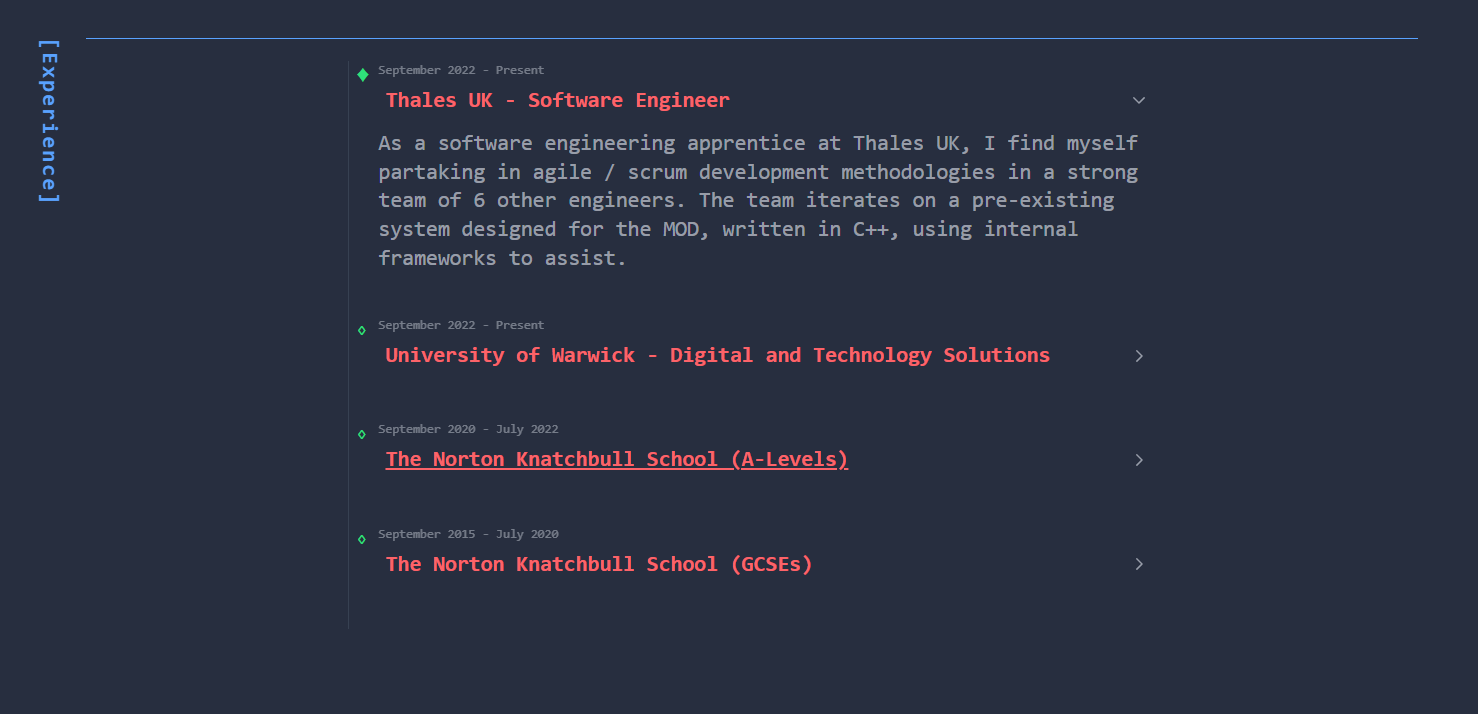The width and height of the screenshot is (1478, 714).
Task: Click the Thales UK - Software Engineer heading
Action: click(x=557, y=100)
